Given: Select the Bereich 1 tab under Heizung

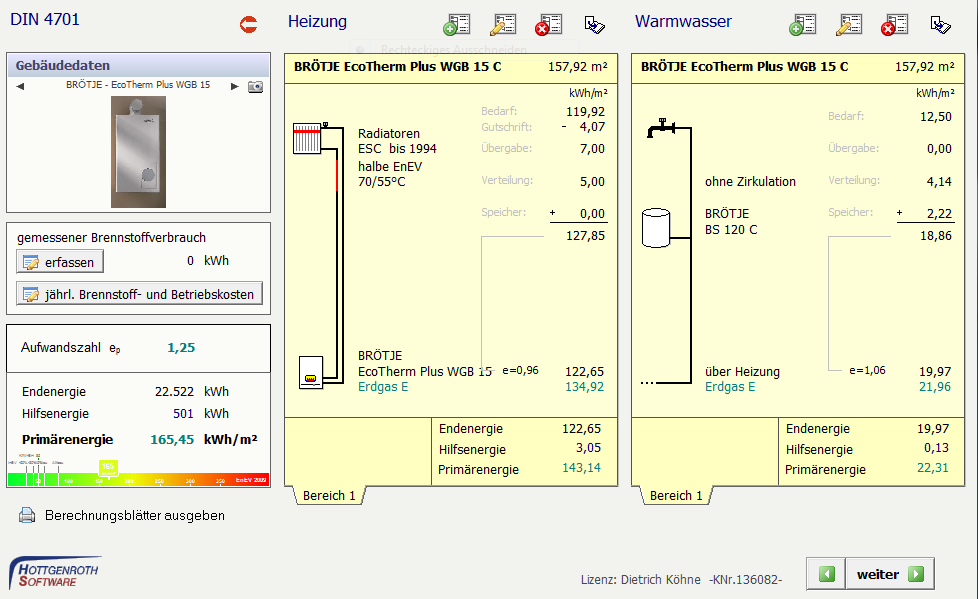Looking at the screenshot, I should click(x=329, y=495).
